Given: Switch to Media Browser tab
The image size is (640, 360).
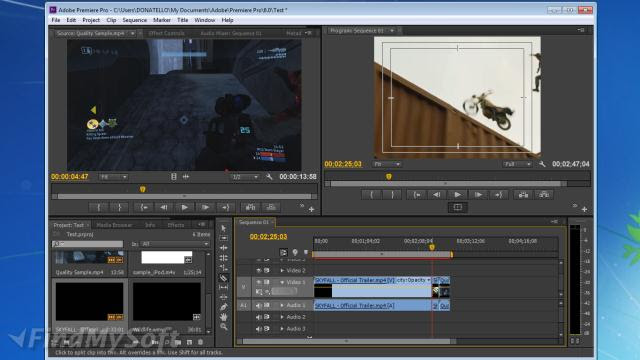Looking at the screenshot, I should (x=114, y=225).
